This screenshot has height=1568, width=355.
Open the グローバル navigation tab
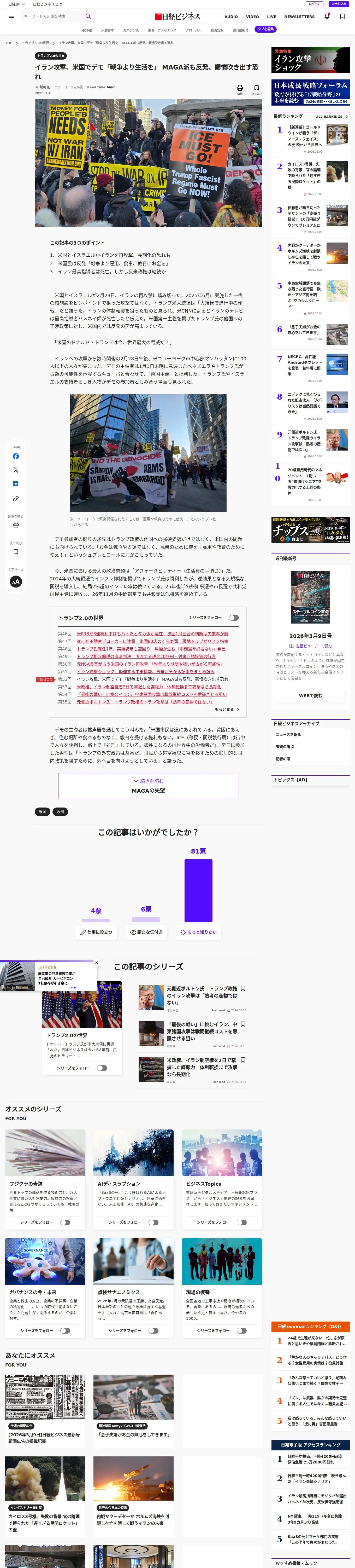pyautogui.click(x=193, y=30)
